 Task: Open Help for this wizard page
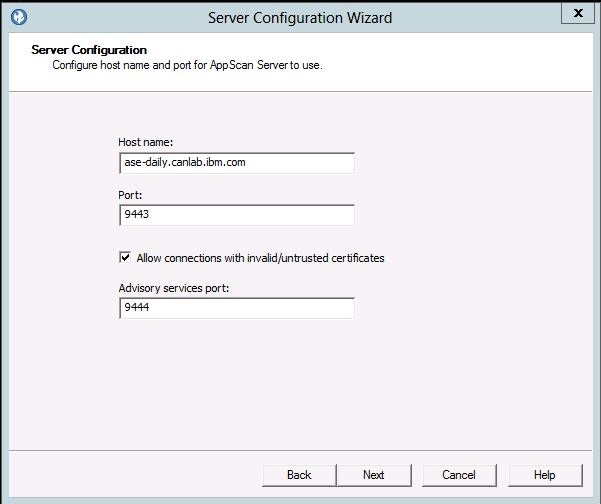coord(544,475)
